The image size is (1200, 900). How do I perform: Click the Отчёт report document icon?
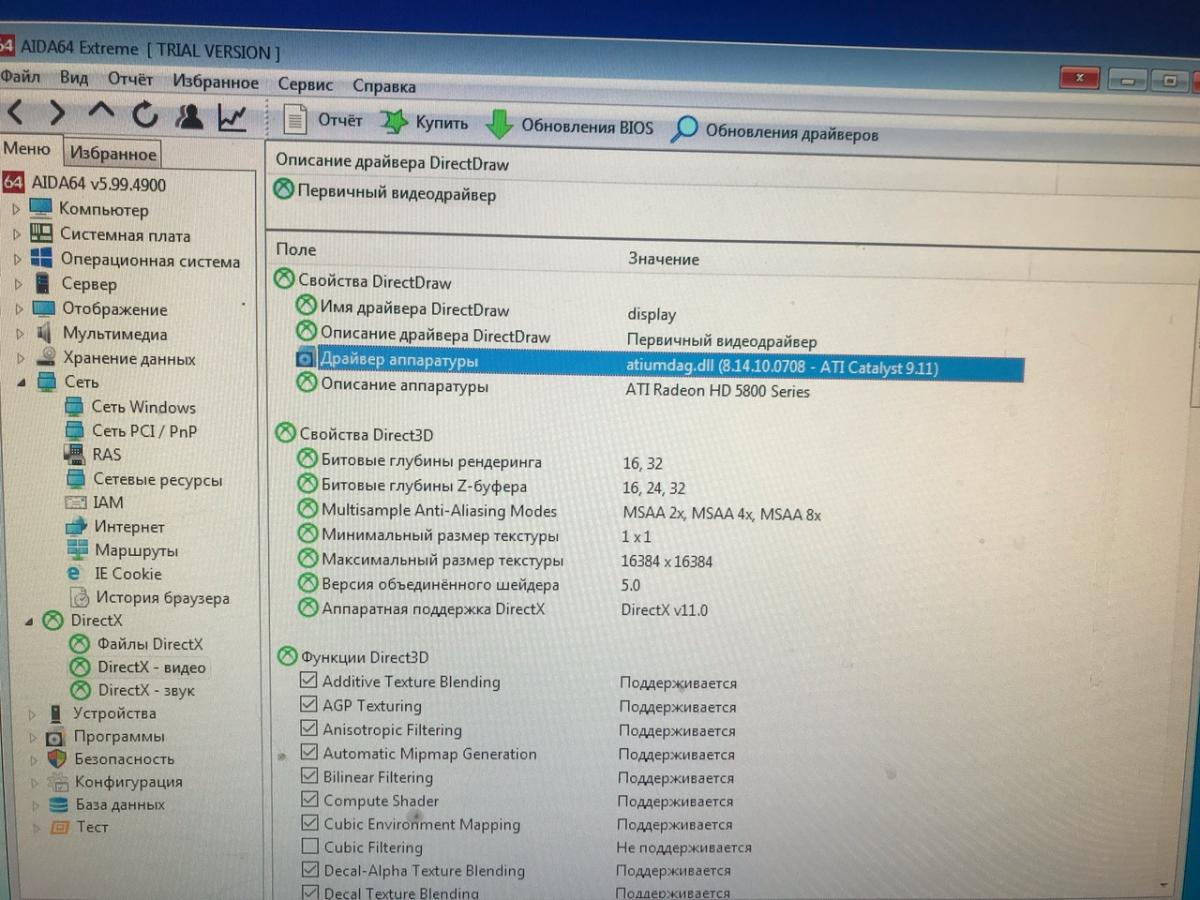coord(294,120)
